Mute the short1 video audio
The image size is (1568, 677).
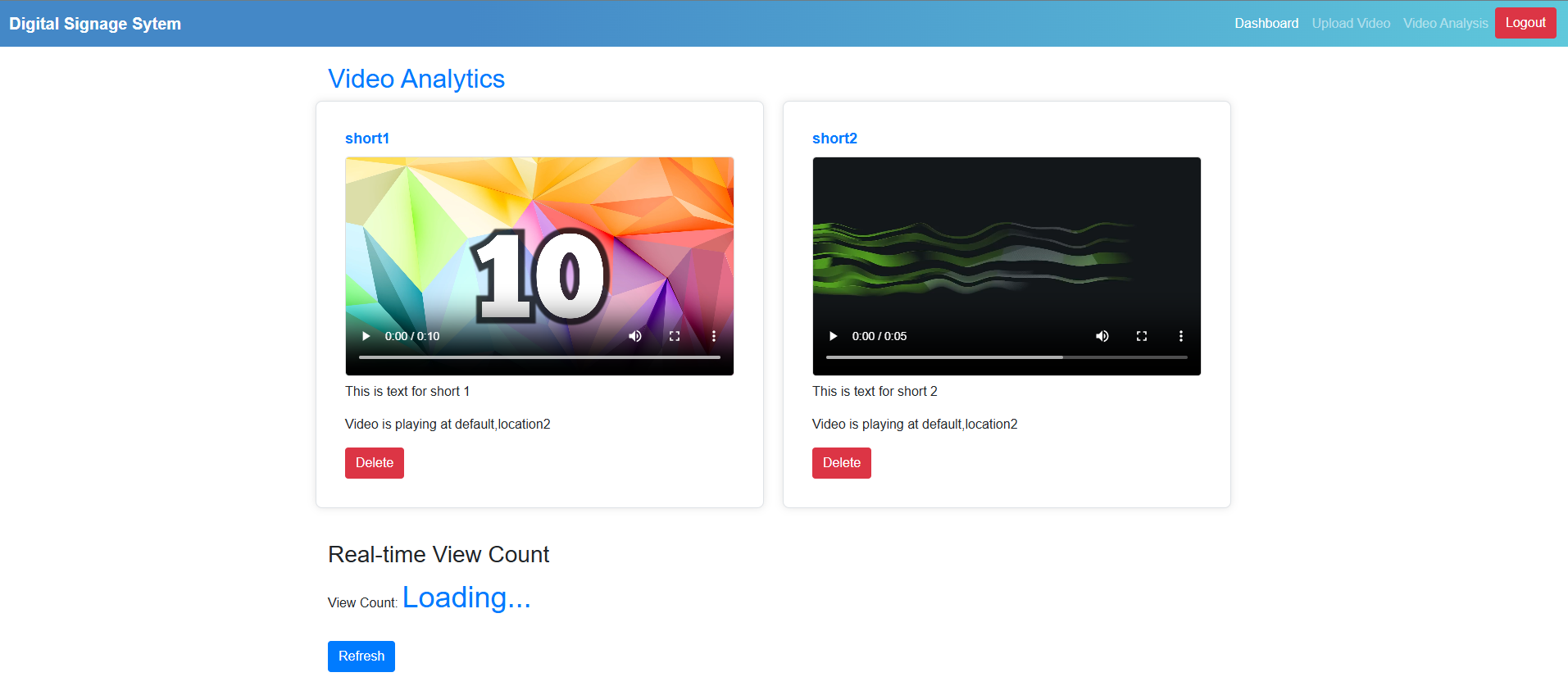(635, 336)
